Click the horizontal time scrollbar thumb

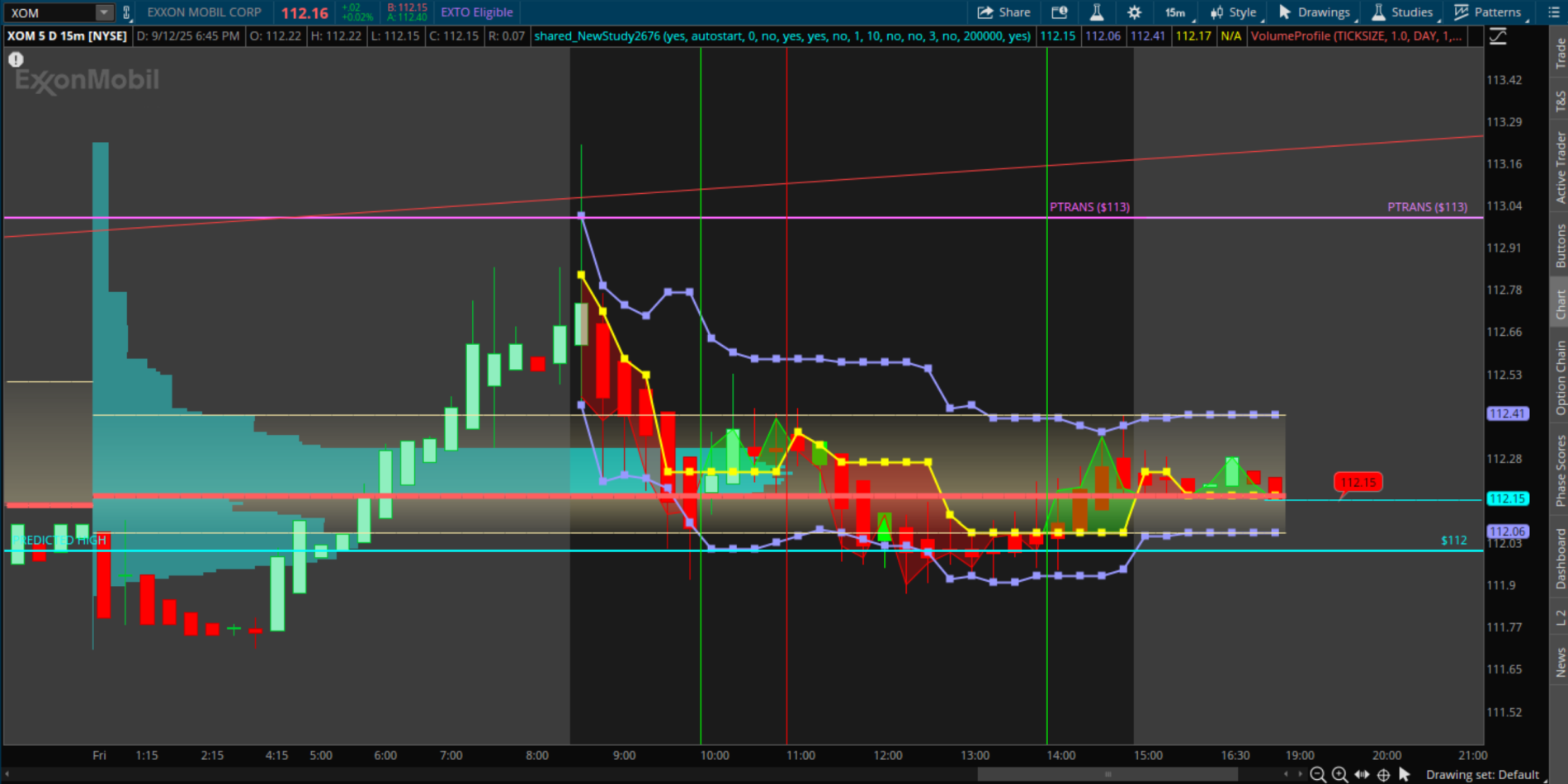[x=1108, y=774]
